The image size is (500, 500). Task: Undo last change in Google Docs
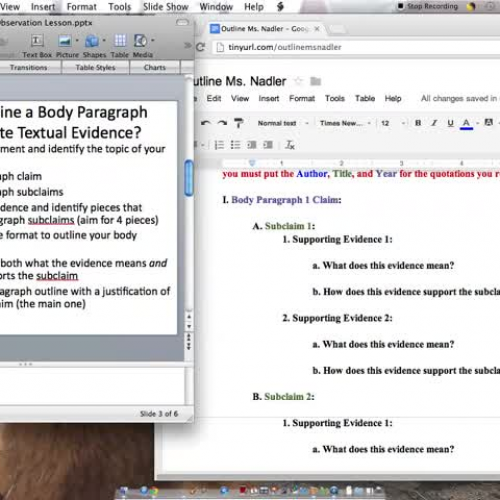point(206,123)
